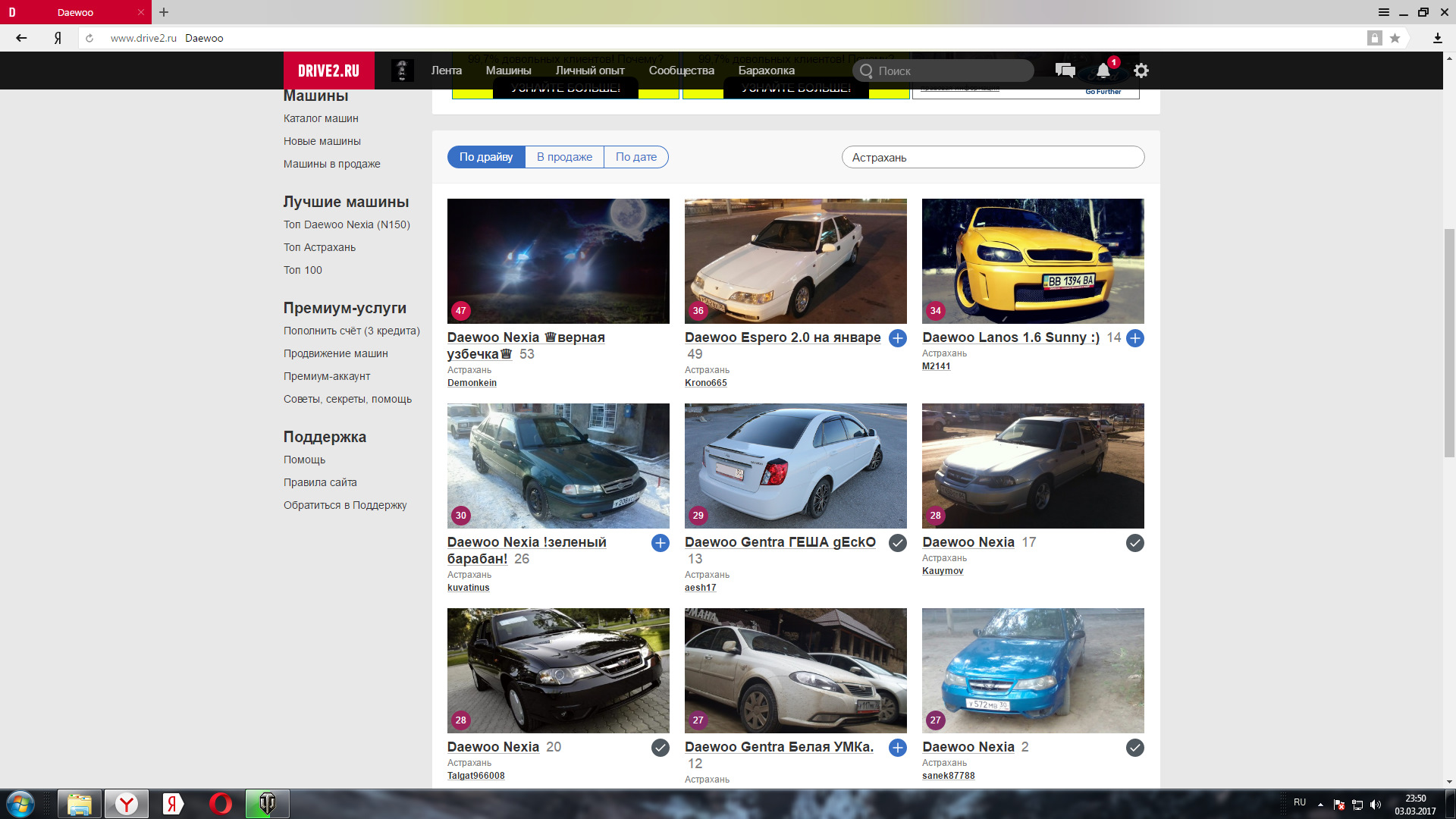The image size is (1456, 819).
Task: Open browser hamburger menu
Action: (x=1383, y=12)
